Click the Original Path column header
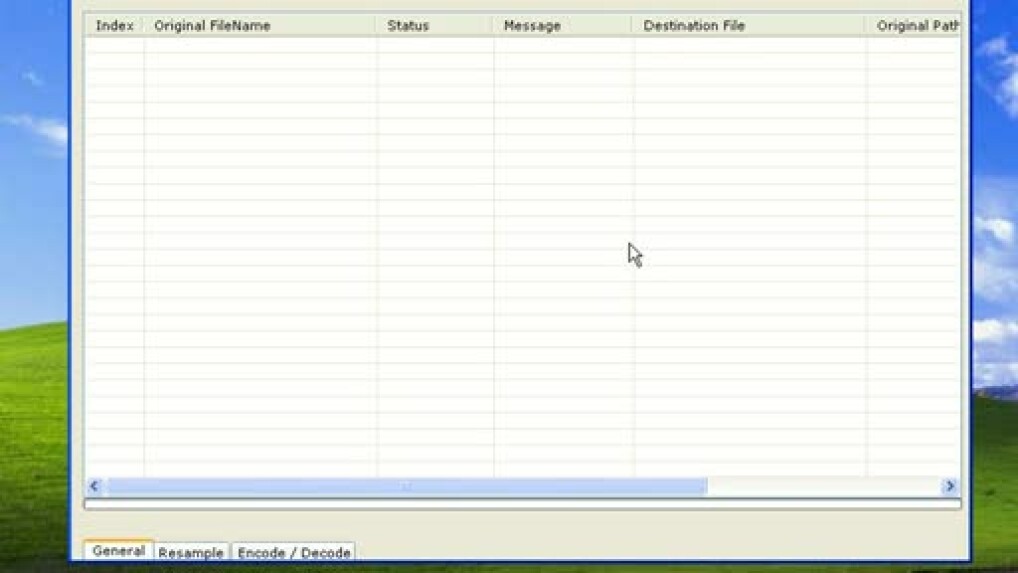 click(915, 26)
